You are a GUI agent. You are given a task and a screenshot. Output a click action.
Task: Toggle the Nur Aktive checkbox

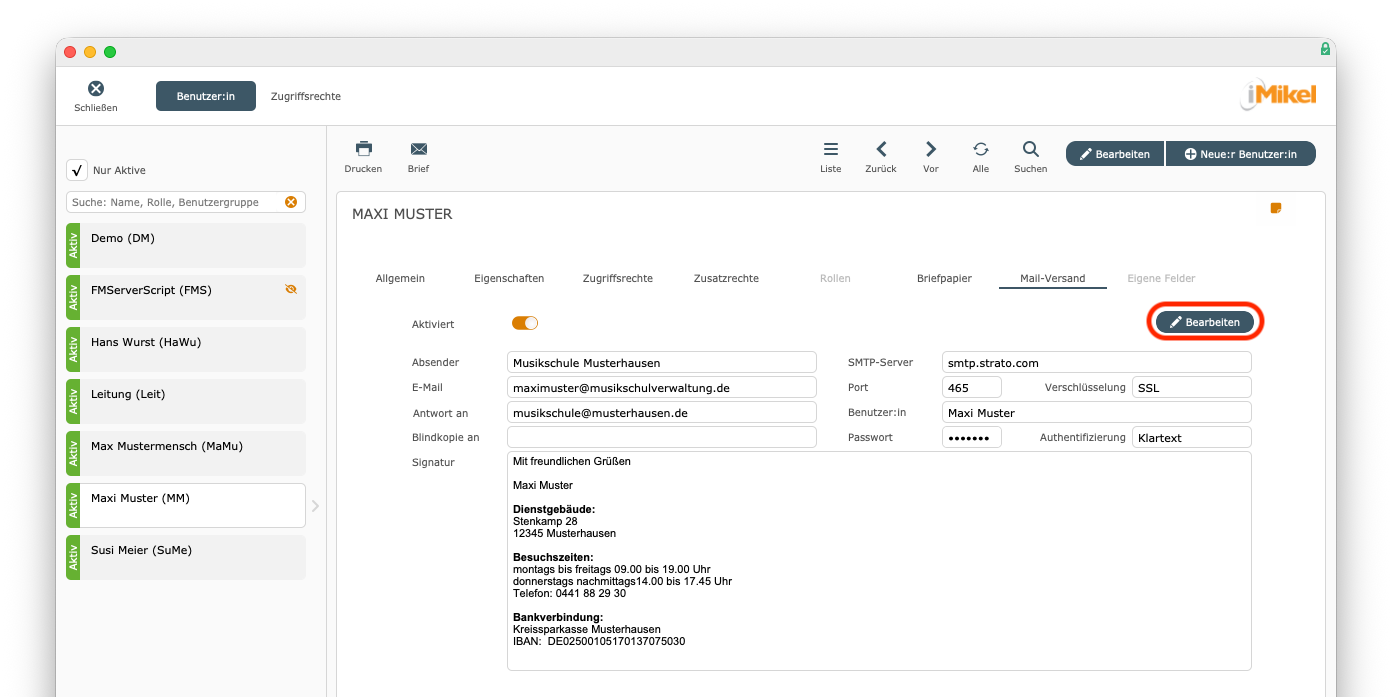point(77,170)
